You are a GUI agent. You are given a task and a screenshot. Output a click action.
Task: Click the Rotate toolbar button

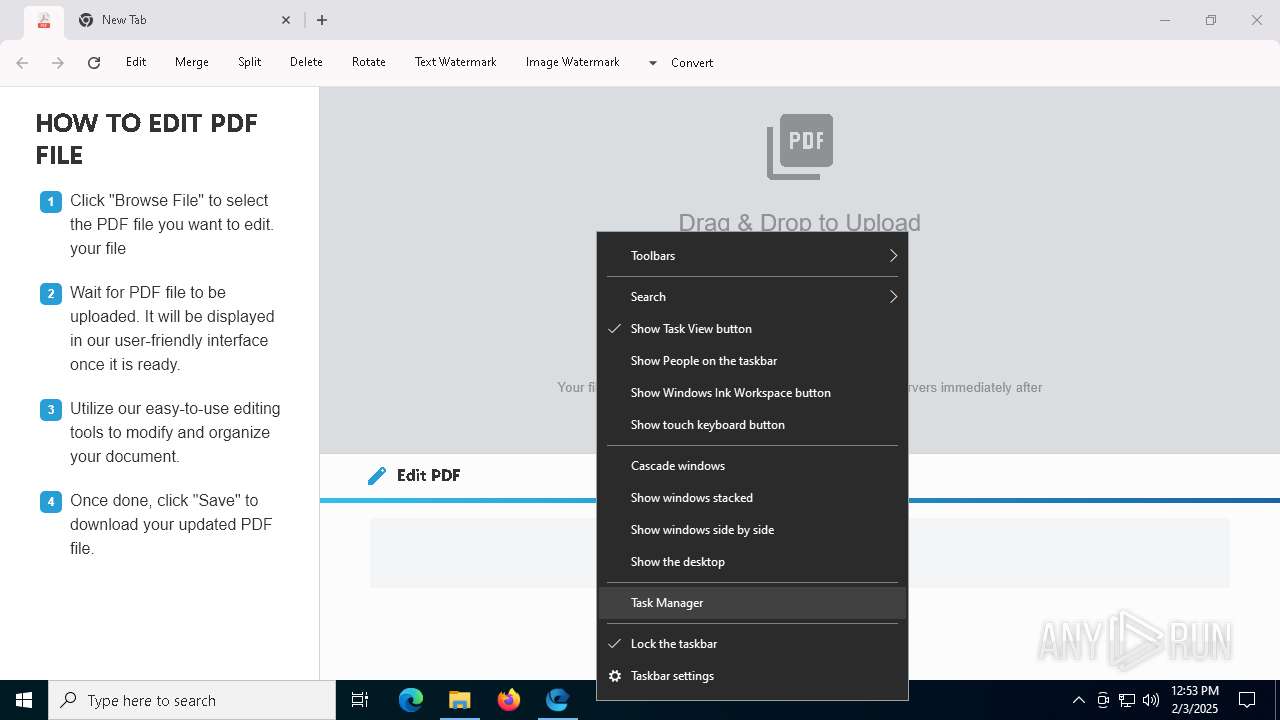(369, 62)
